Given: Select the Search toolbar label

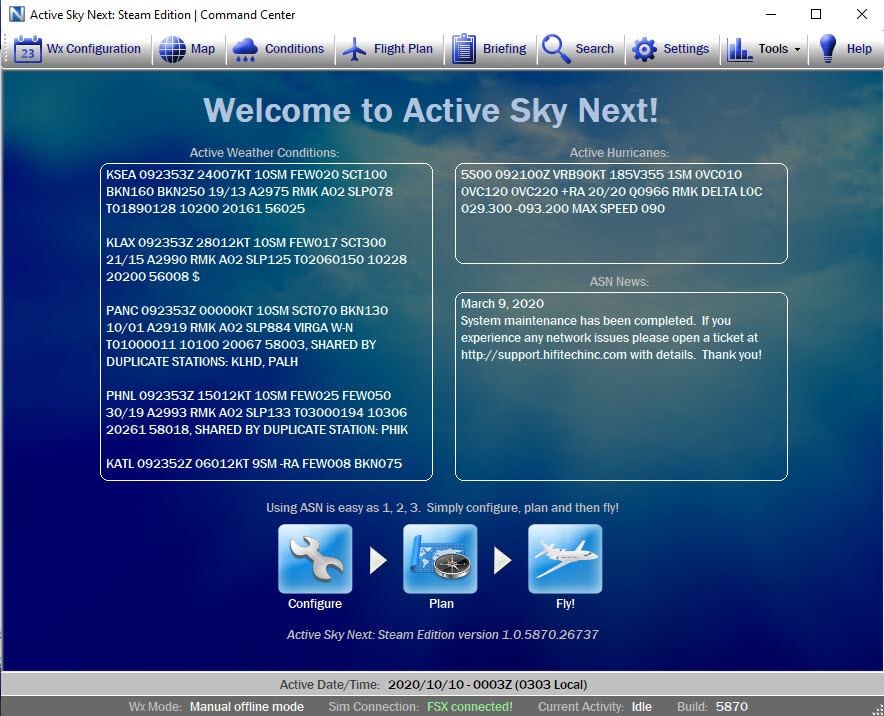Looking at the screenshot, I should click(594, 48).
